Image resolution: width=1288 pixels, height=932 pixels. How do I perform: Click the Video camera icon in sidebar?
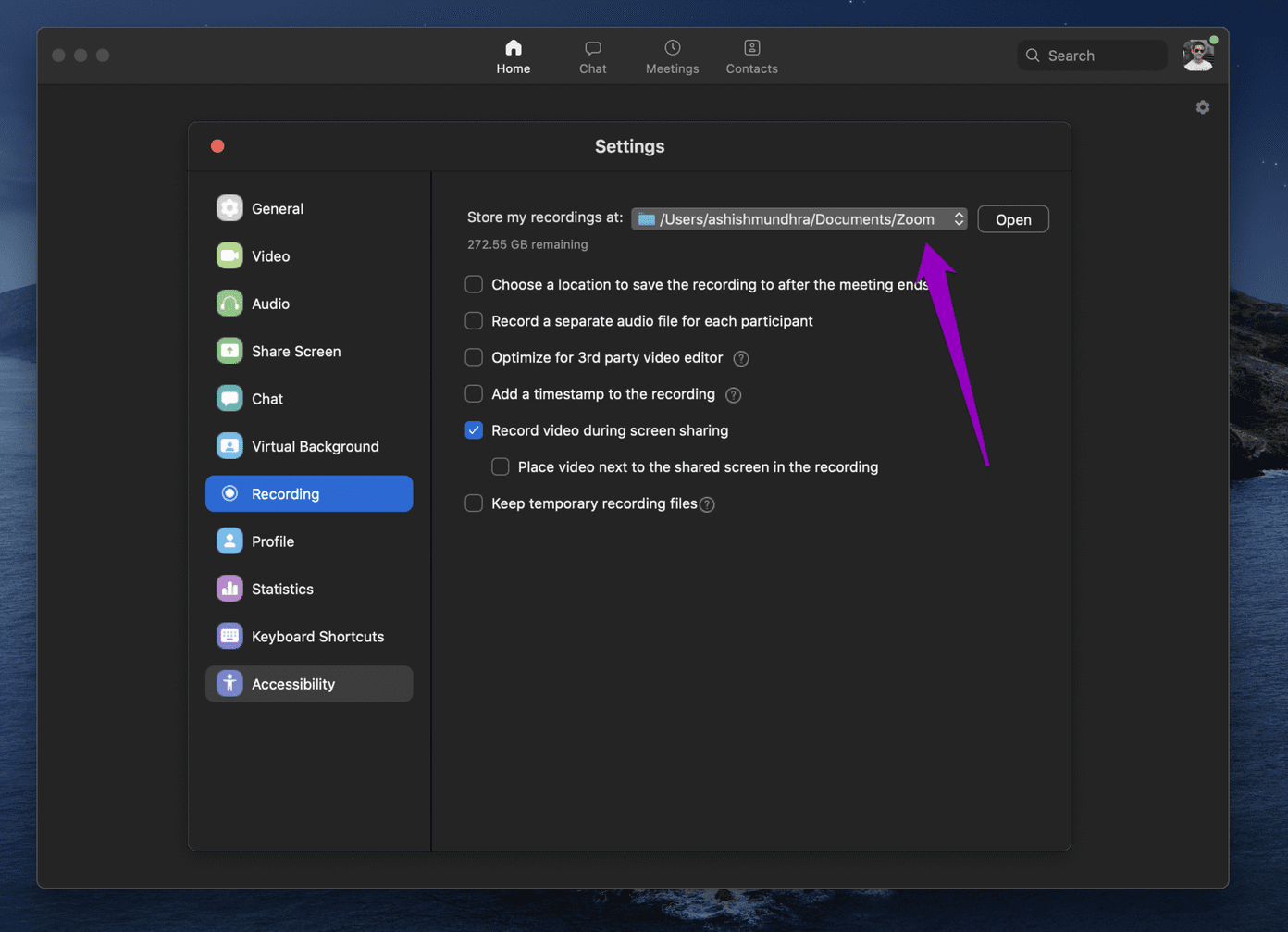coord(229,255)
